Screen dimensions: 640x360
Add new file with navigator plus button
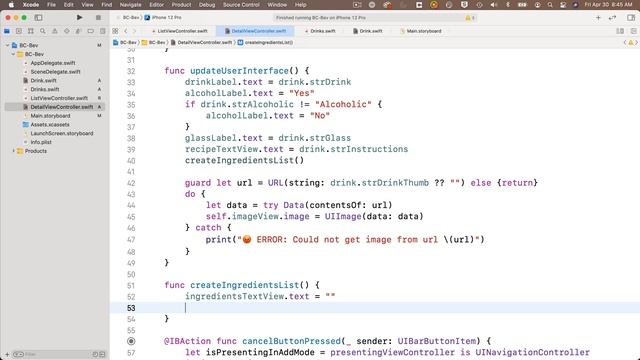pyautogui.click(x=7, y=354)
